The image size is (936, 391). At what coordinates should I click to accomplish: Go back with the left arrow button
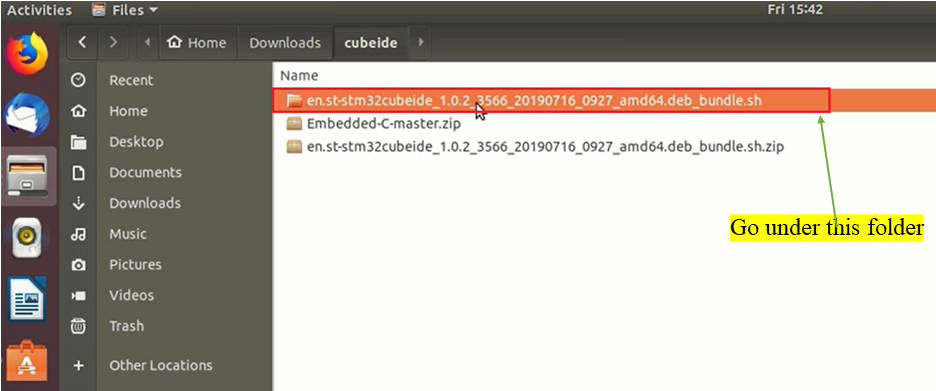click(x=82, y=42)
